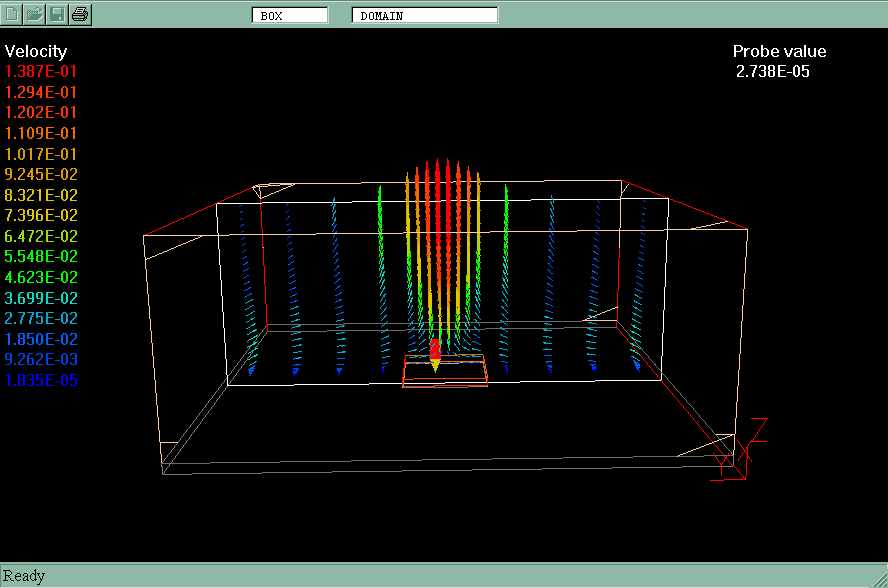Click the Velocity legend title
This screenshot has width=888, height=588.
point(36,51)
